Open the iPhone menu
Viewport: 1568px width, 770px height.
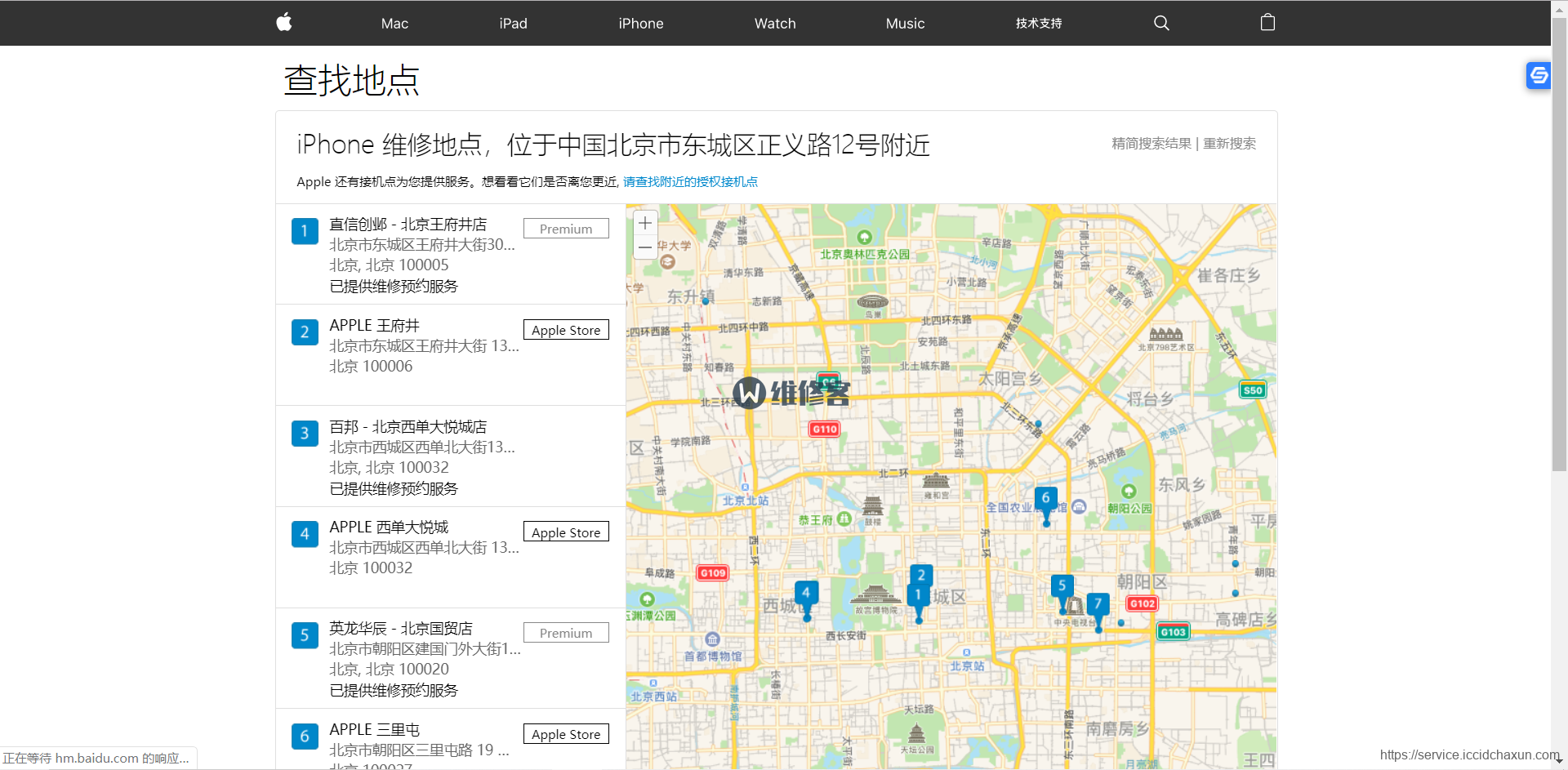[641, 24]
